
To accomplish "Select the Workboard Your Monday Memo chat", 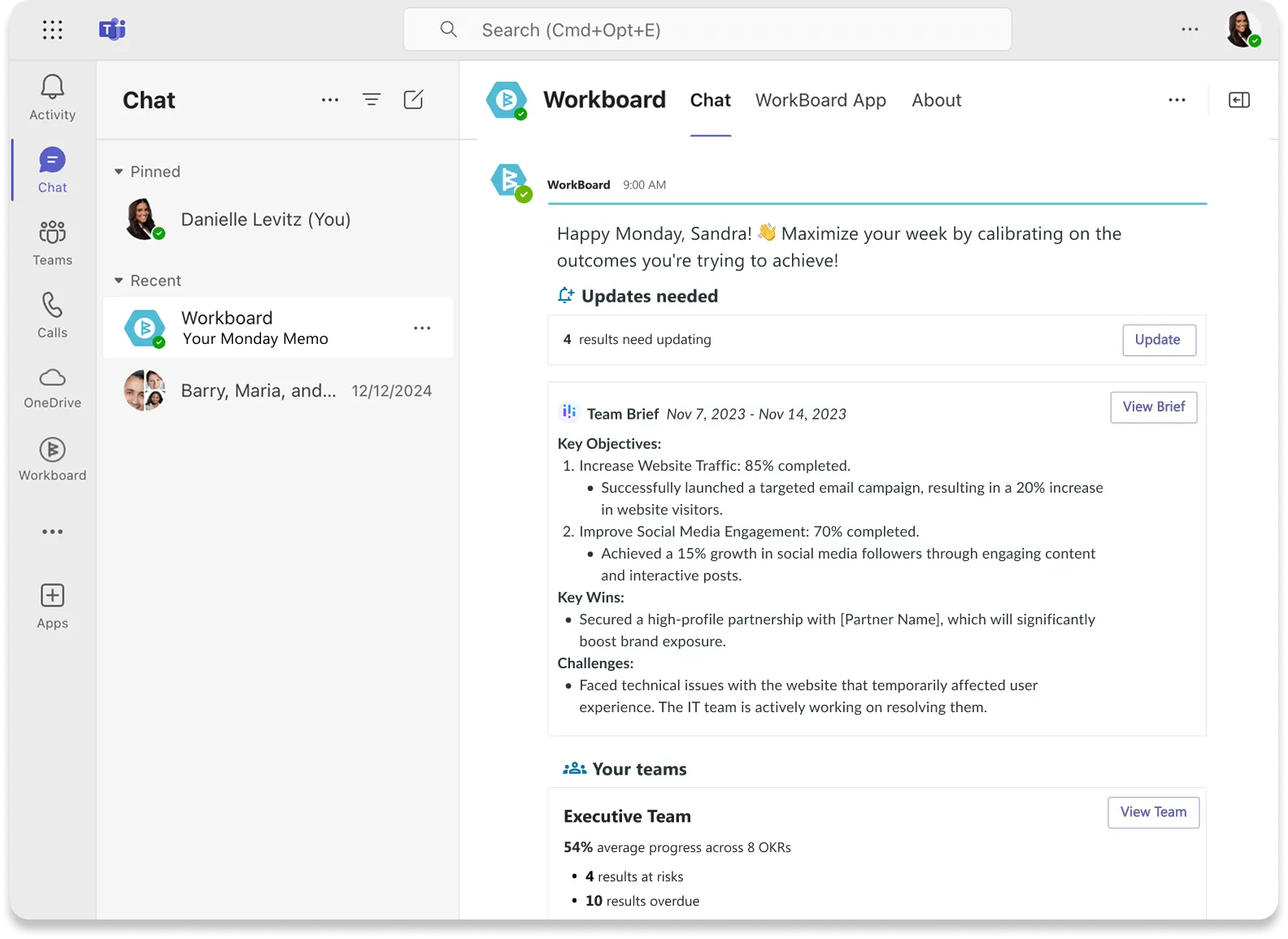I will 278,328.
